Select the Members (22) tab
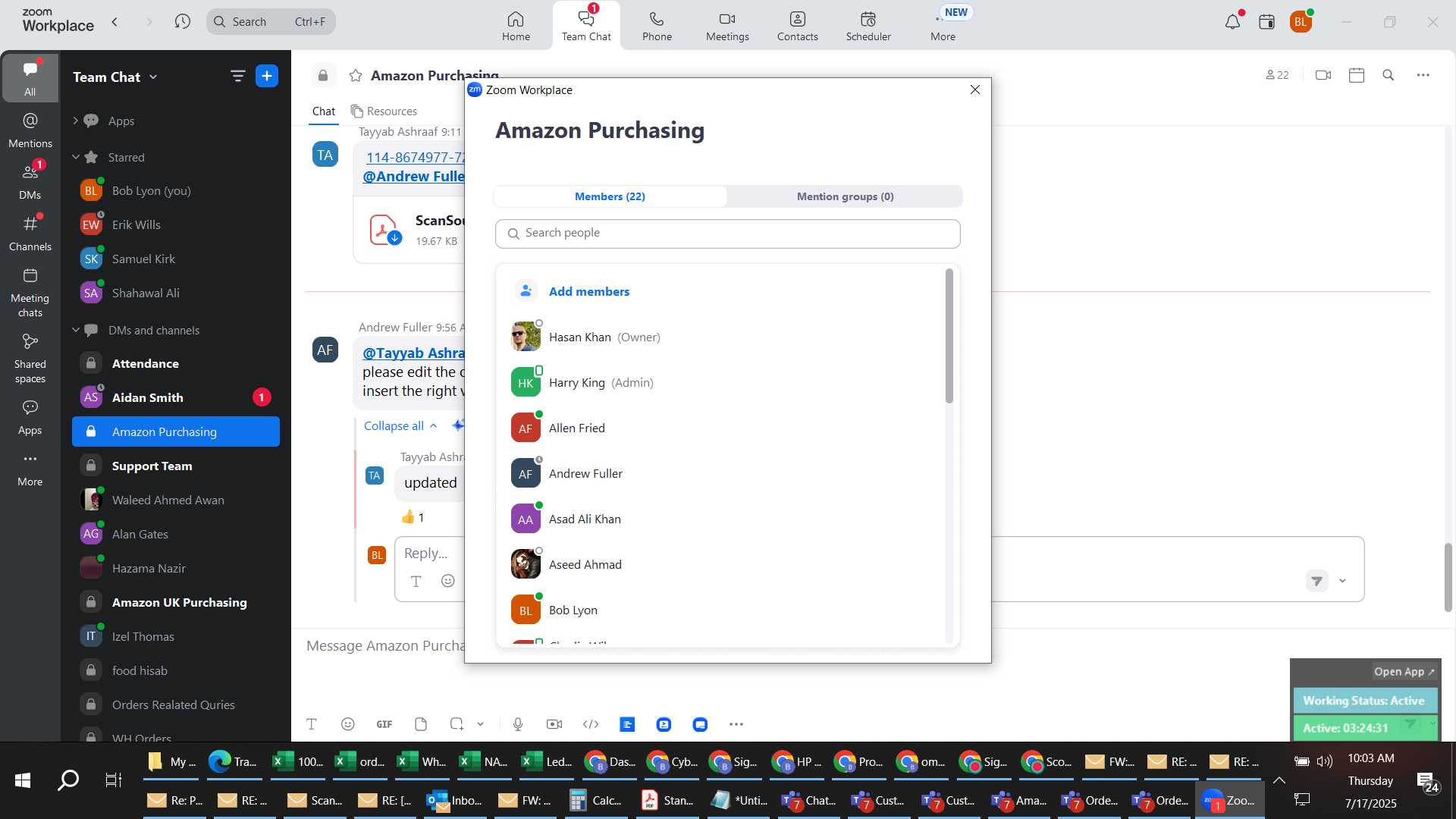The width and height of the screenshot is (1456, 819). (x=610, y=196)
